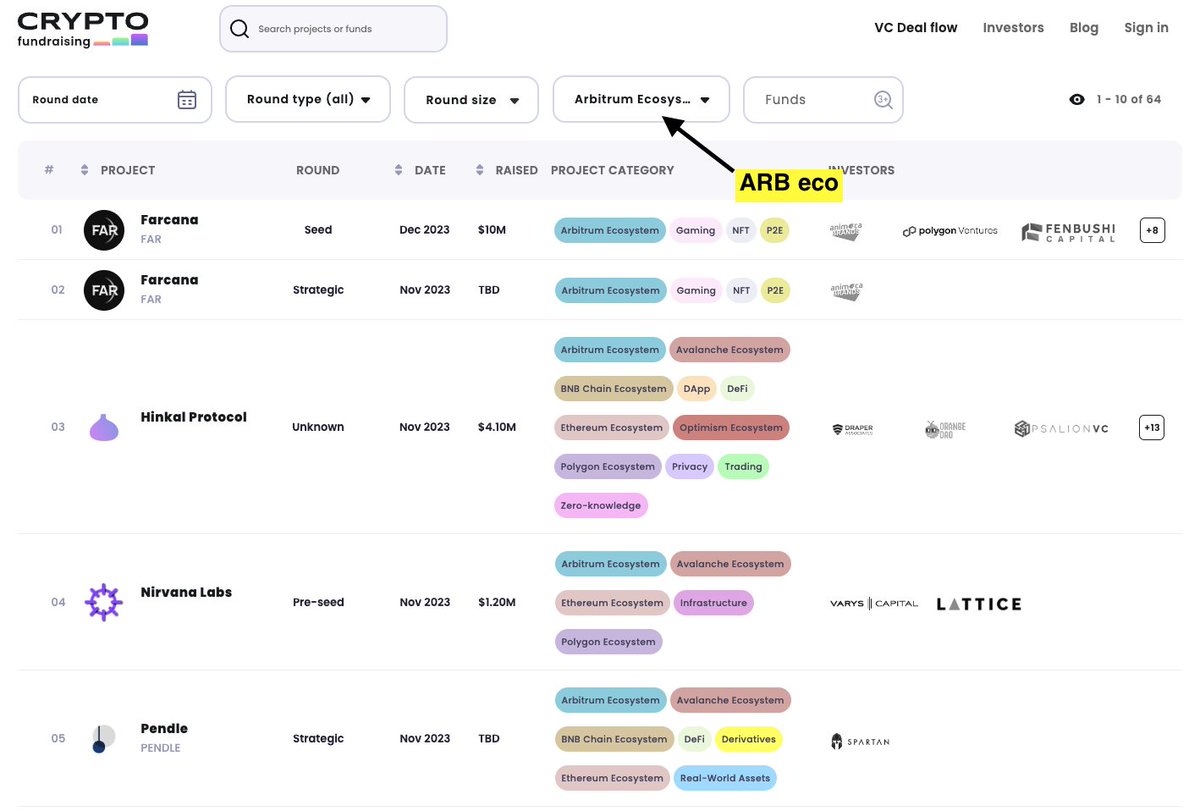The width and height of the screenshot is (1200, 811).
Task: Click the Gaming tag in row 01
Action: point(695,230)
